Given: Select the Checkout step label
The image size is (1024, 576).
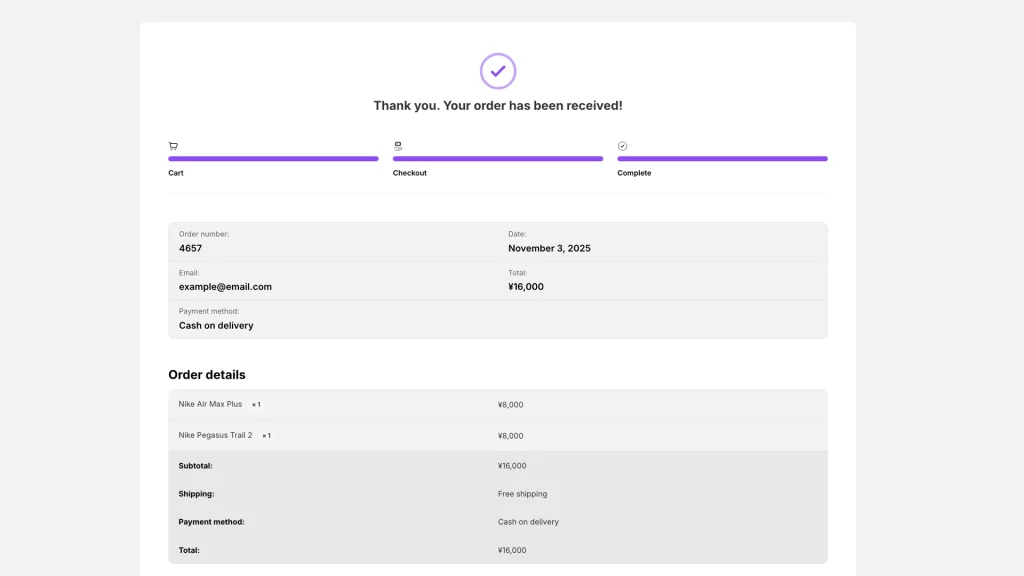Looking at the screenshot, I should (409, 173).
